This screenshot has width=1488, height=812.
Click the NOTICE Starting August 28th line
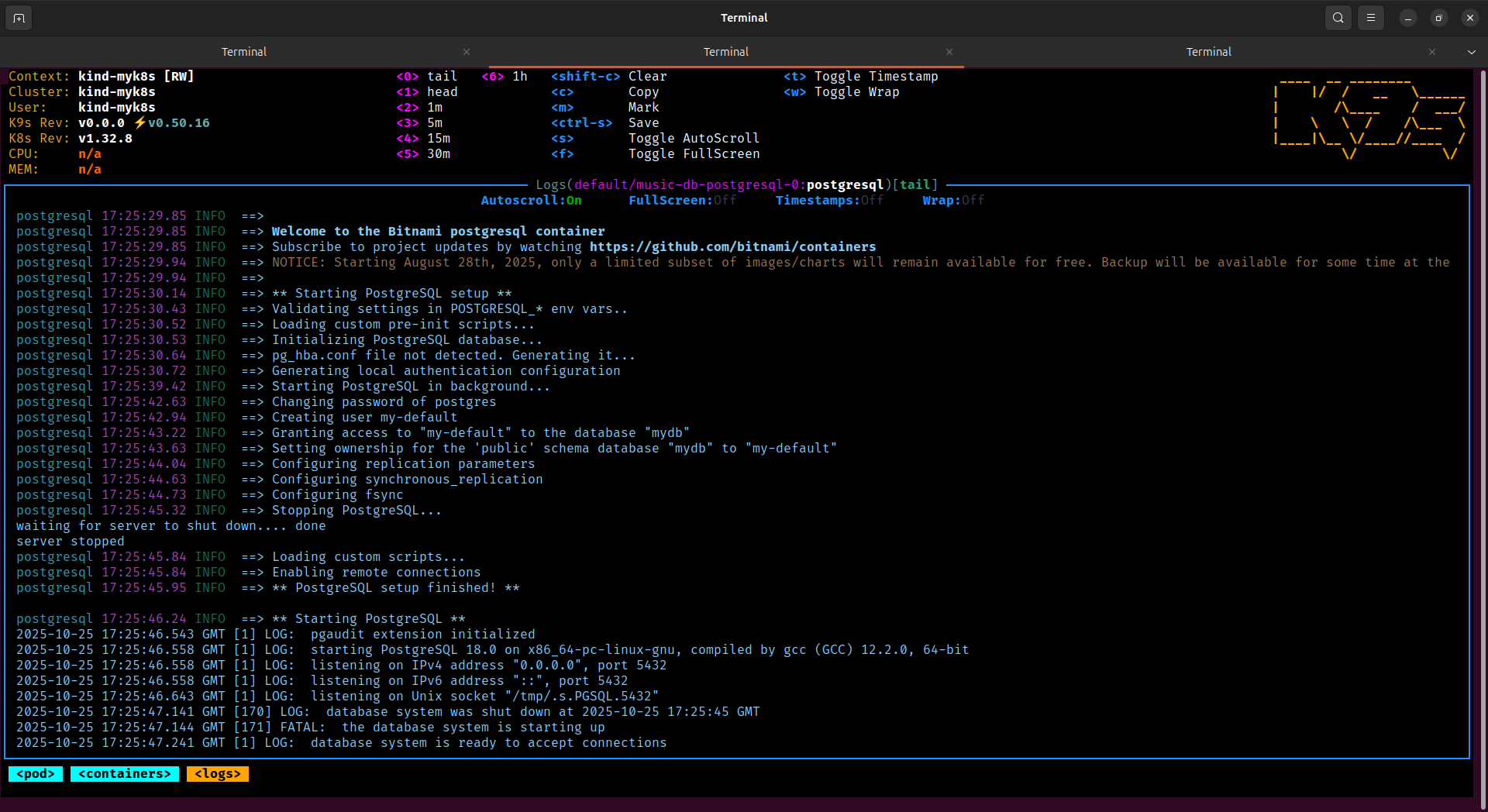(x=732, y=263)
